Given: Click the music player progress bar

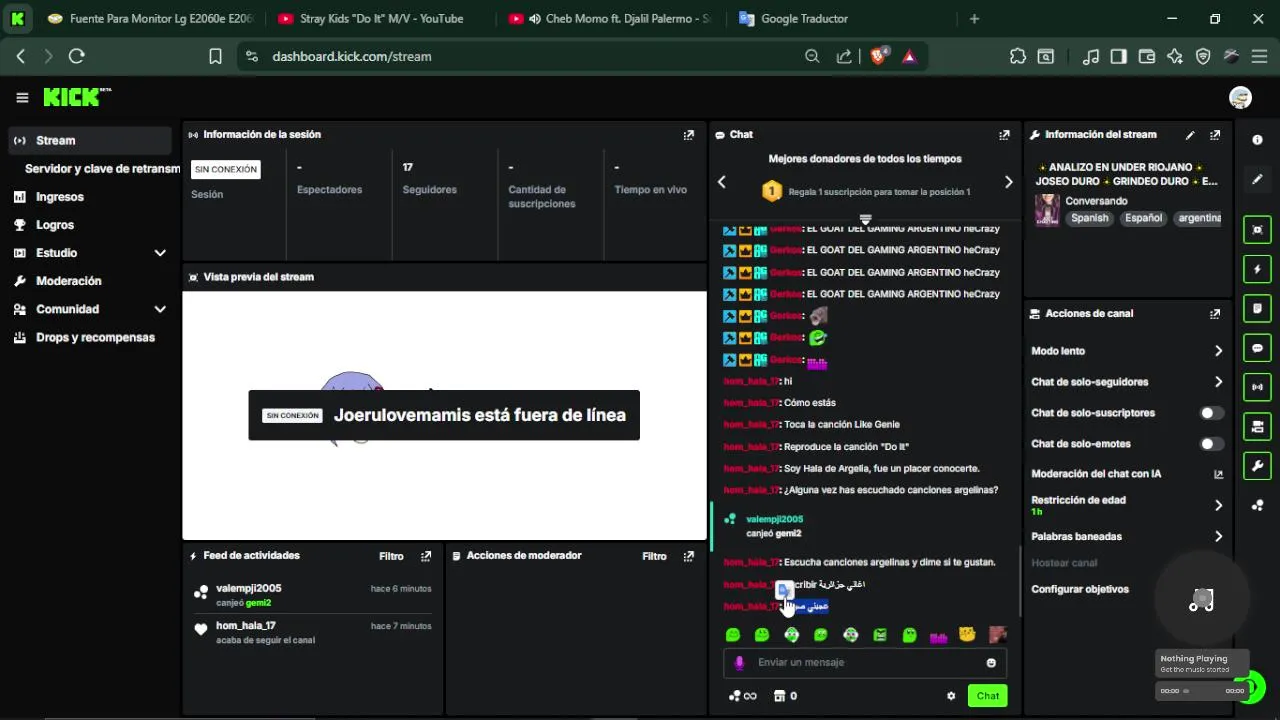Looking at the screenshot, I should pos(1203,691).
